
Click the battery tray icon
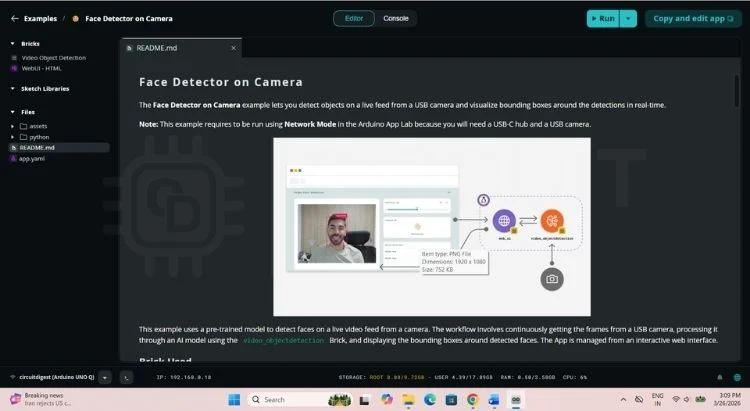pos(701,400)
